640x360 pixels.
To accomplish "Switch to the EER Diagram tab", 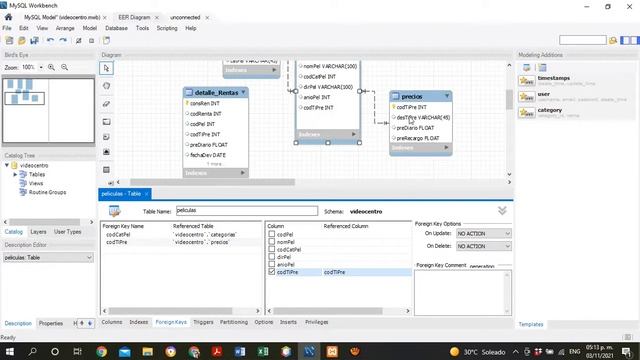I will [x=134, y=18].
